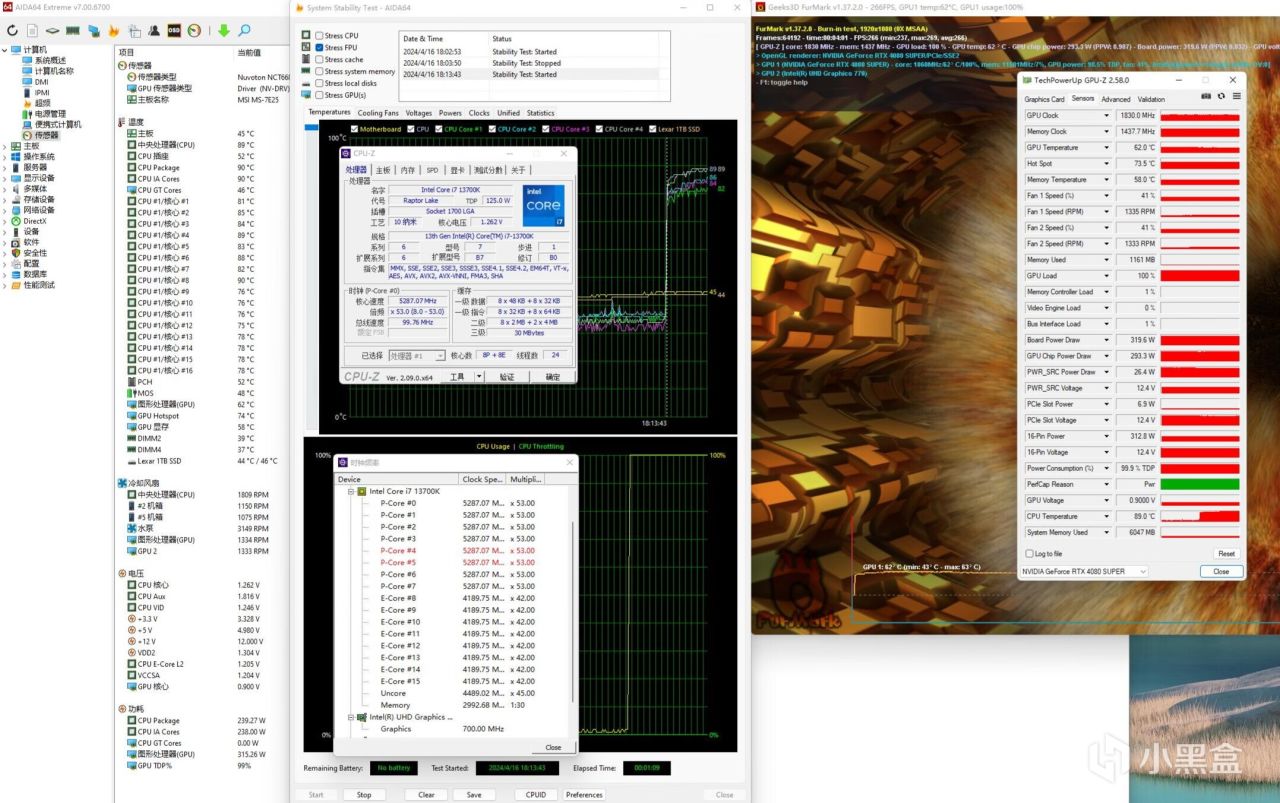This screenshot has height=803, width=1280.
Task: Open the report page icon in AIDA64 toolbar
Action: 33,32
